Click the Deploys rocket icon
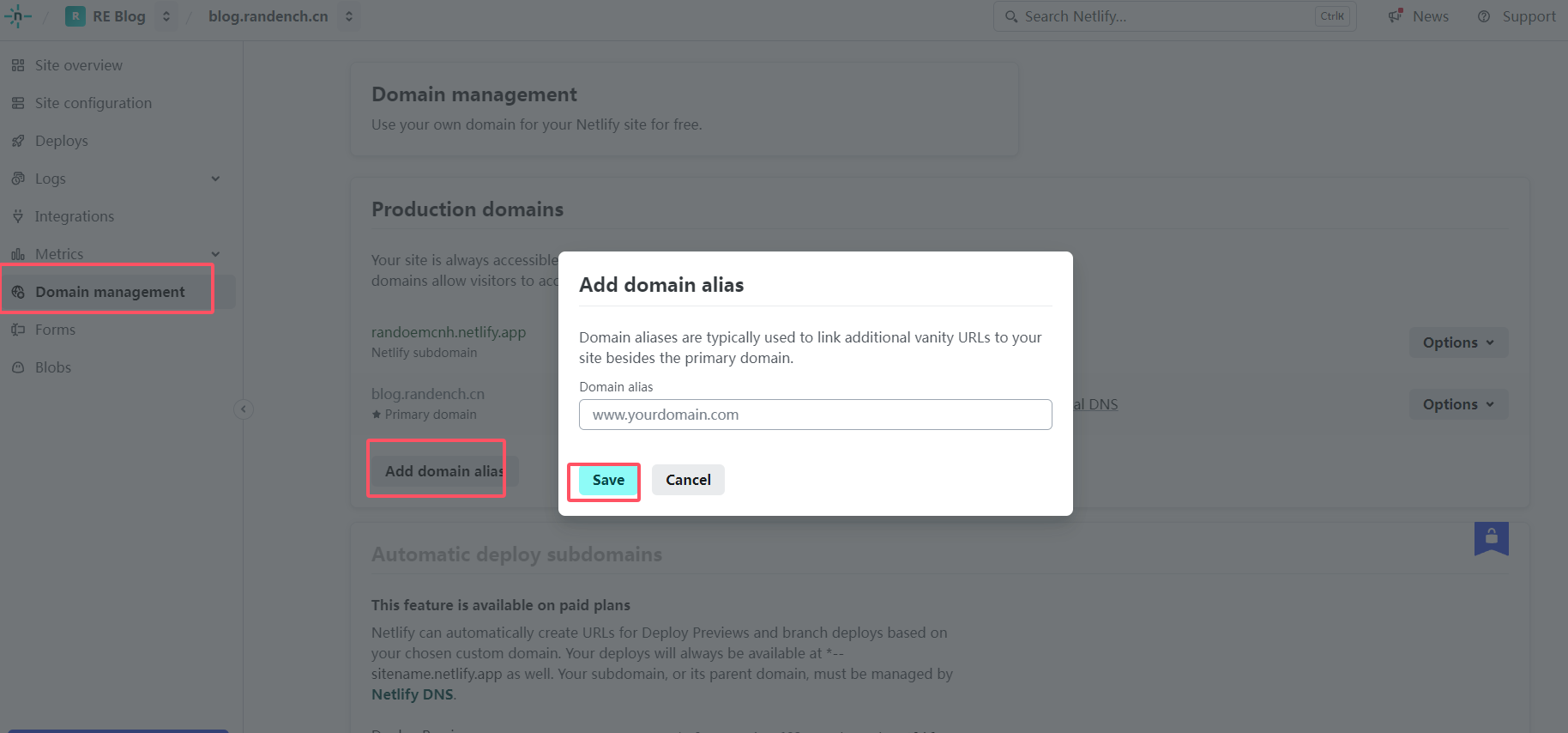 18,141
